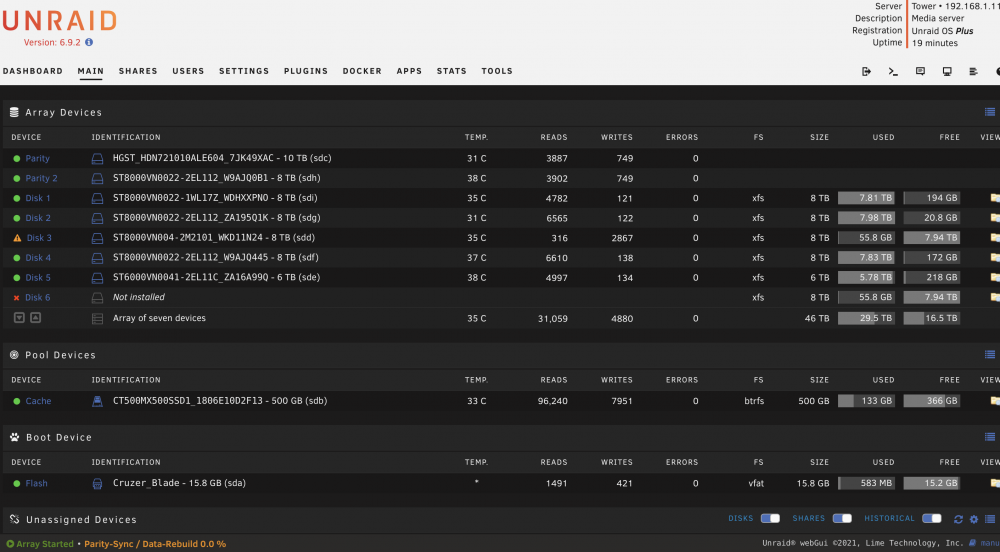This screenshot has height=552, width=1000.
Task: Refresh unassigned devices
Action: point(958,519)
